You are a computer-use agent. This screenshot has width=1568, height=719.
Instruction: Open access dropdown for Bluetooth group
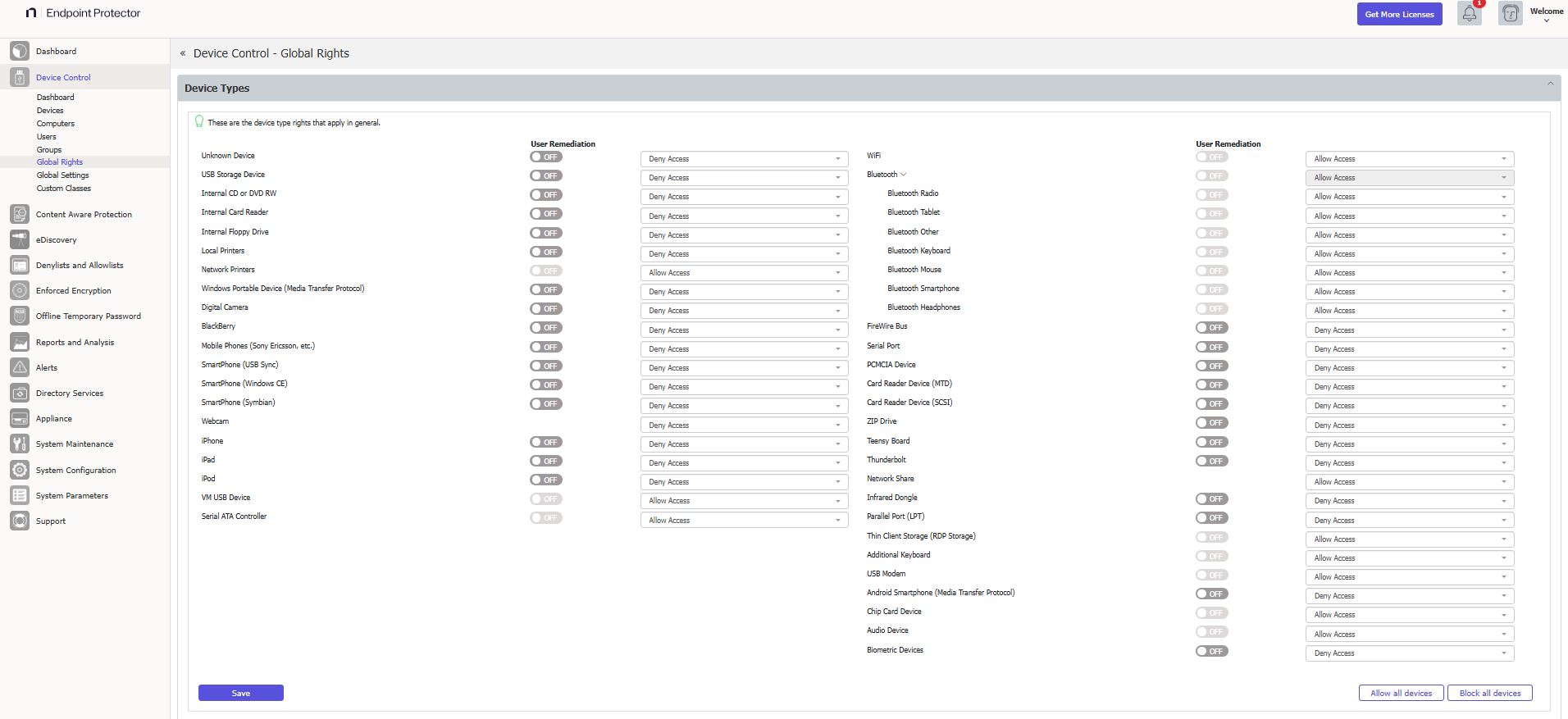click(1409, 178)
